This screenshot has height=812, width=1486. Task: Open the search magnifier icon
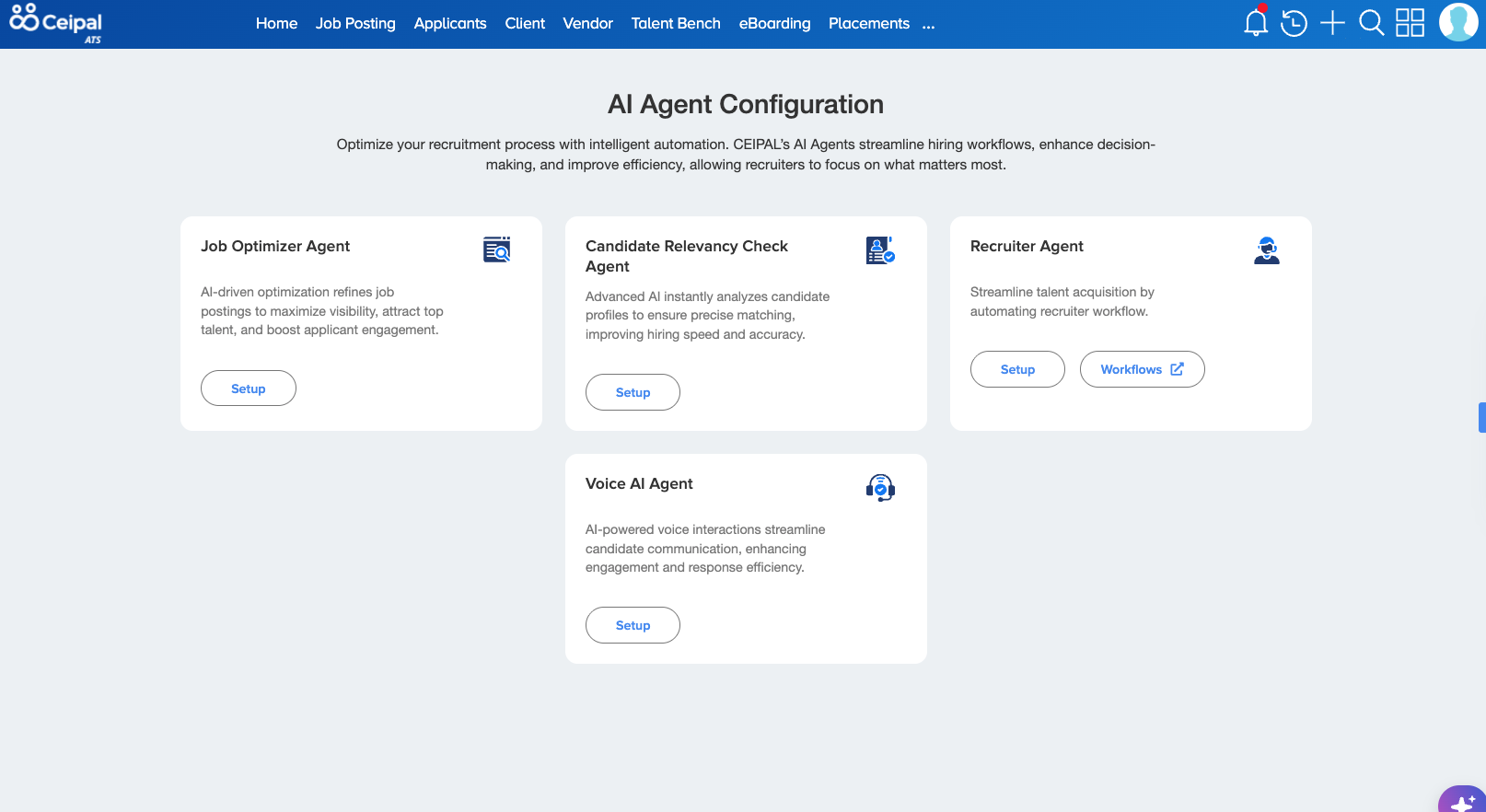1371,23
